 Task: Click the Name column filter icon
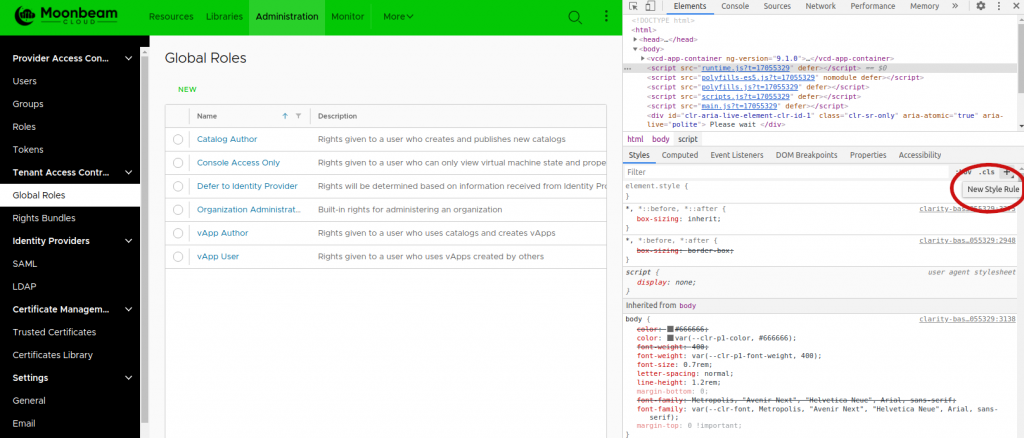tap(299, 116)
